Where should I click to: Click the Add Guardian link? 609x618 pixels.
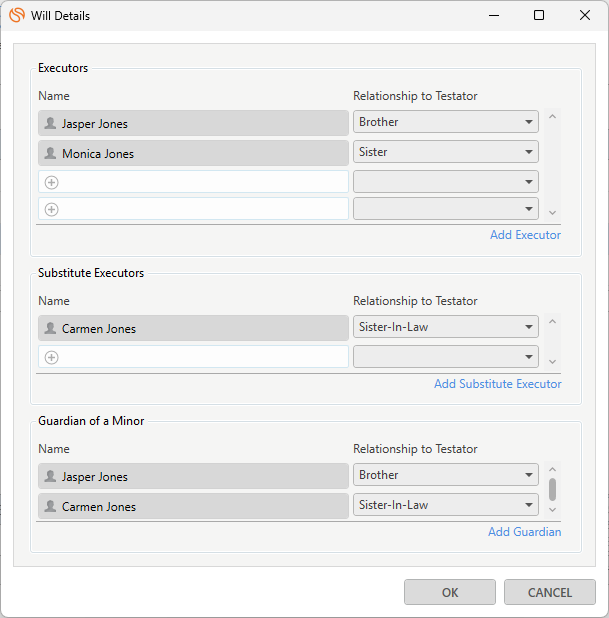pos(524,532)
